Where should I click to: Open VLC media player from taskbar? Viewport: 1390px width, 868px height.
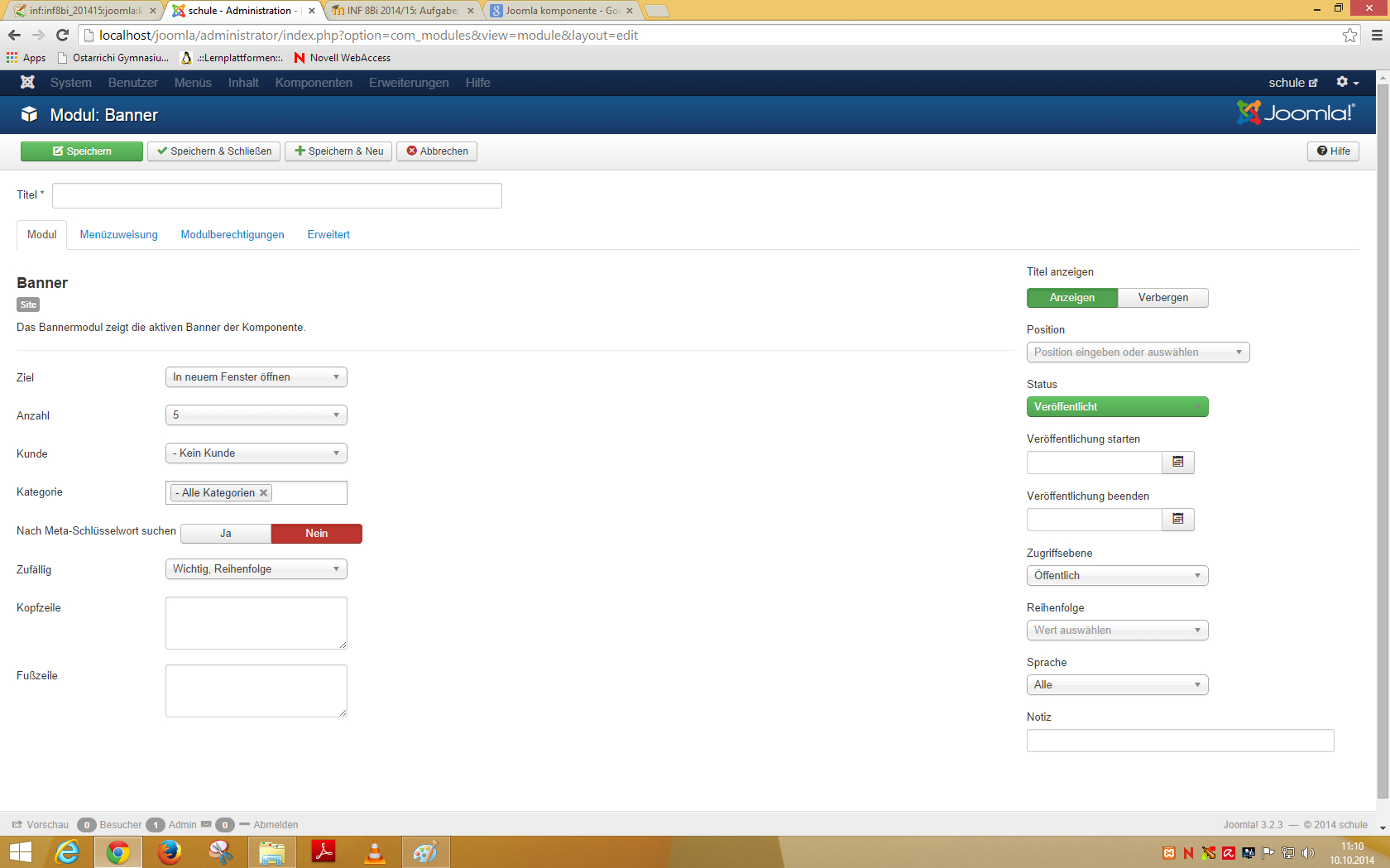[x=374, y=851]
